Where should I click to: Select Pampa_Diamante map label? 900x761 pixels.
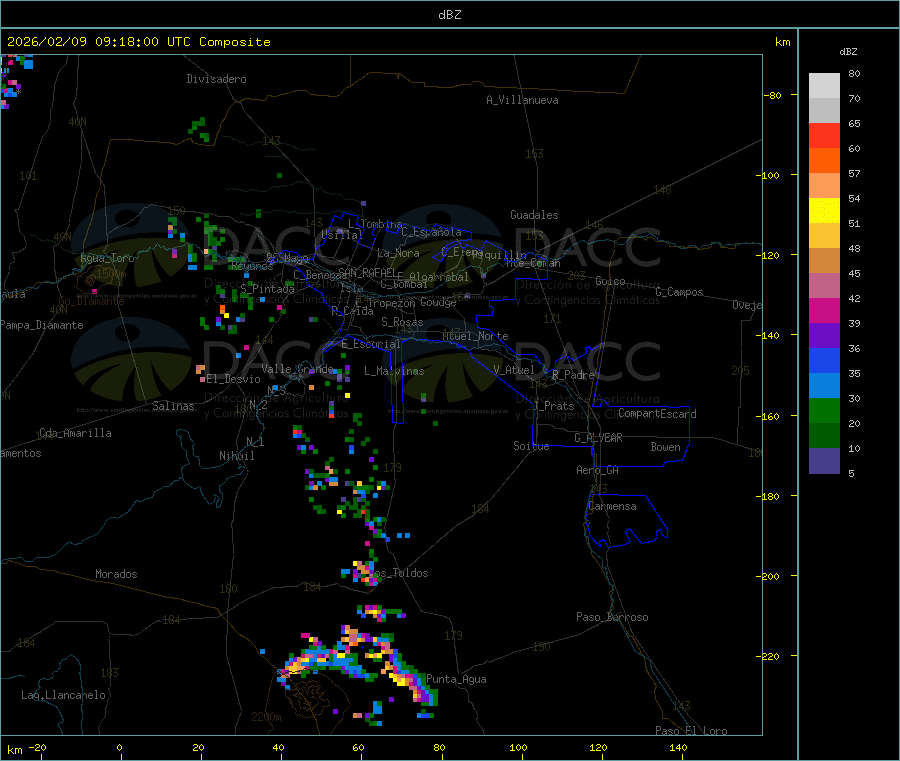click(42, 325)
